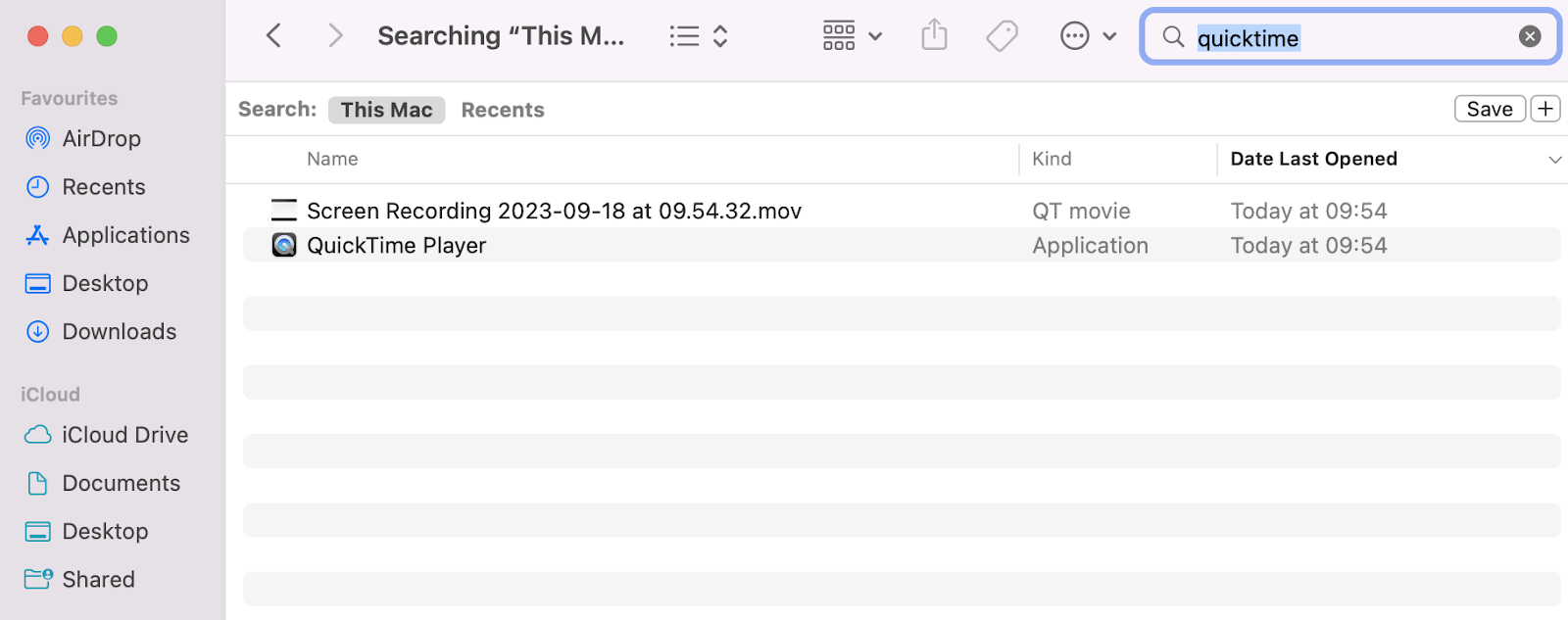The image size is (1568, 620).
Task: Select the Shared icon in sidebar
Action: click(36, 579)
